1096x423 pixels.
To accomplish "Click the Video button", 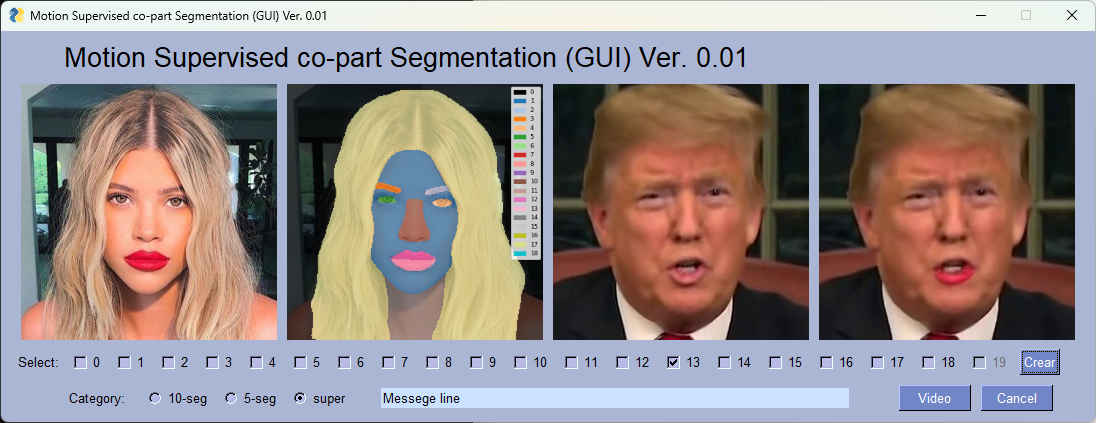I will [934, 398].
